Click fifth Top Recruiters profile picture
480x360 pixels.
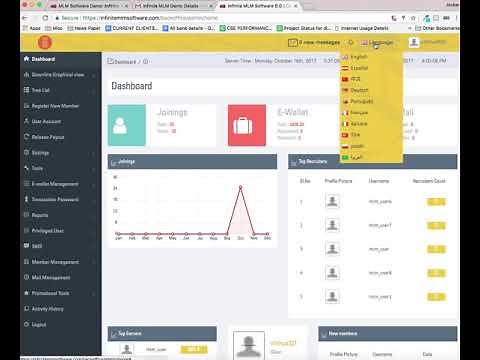click(332, 296)
